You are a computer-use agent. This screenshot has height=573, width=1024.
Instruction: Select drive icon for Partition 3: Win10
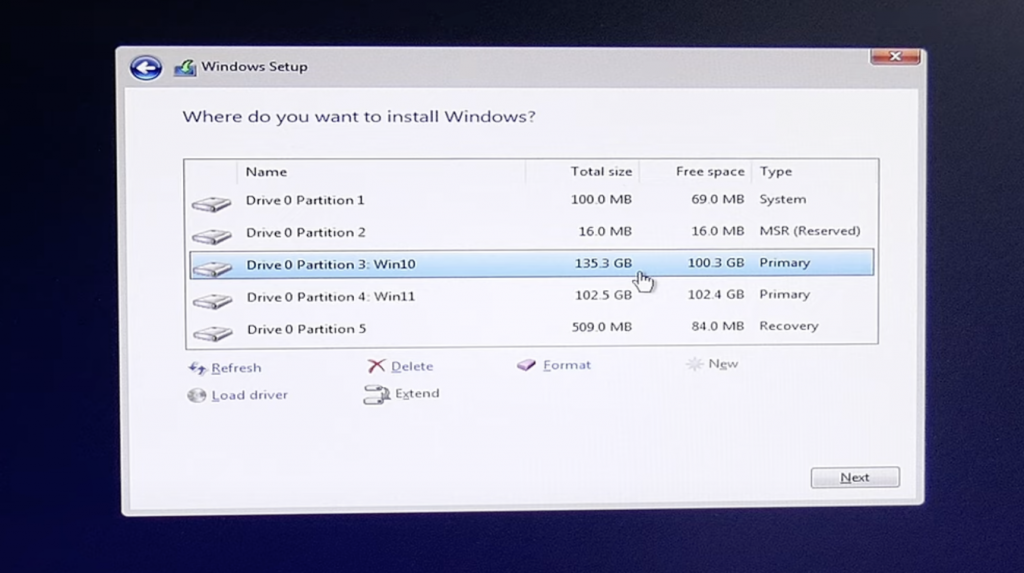(212, 268)
